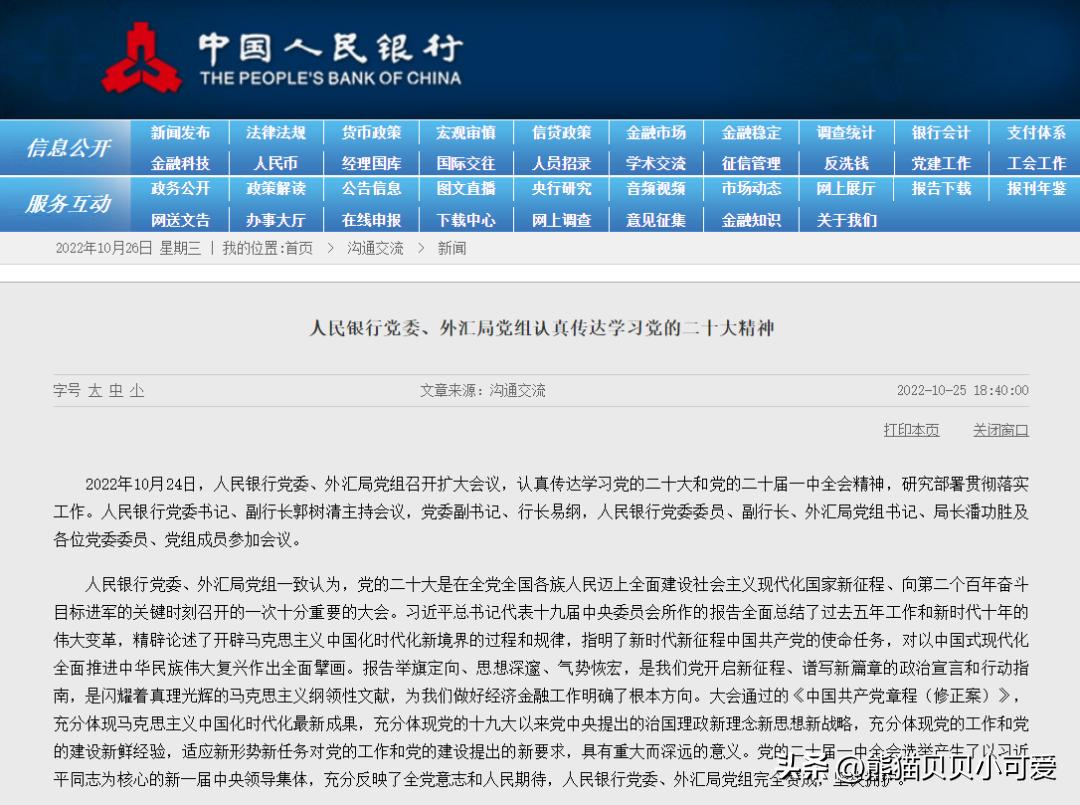Click the 关闭窗口 close link

coord(1000,429)
